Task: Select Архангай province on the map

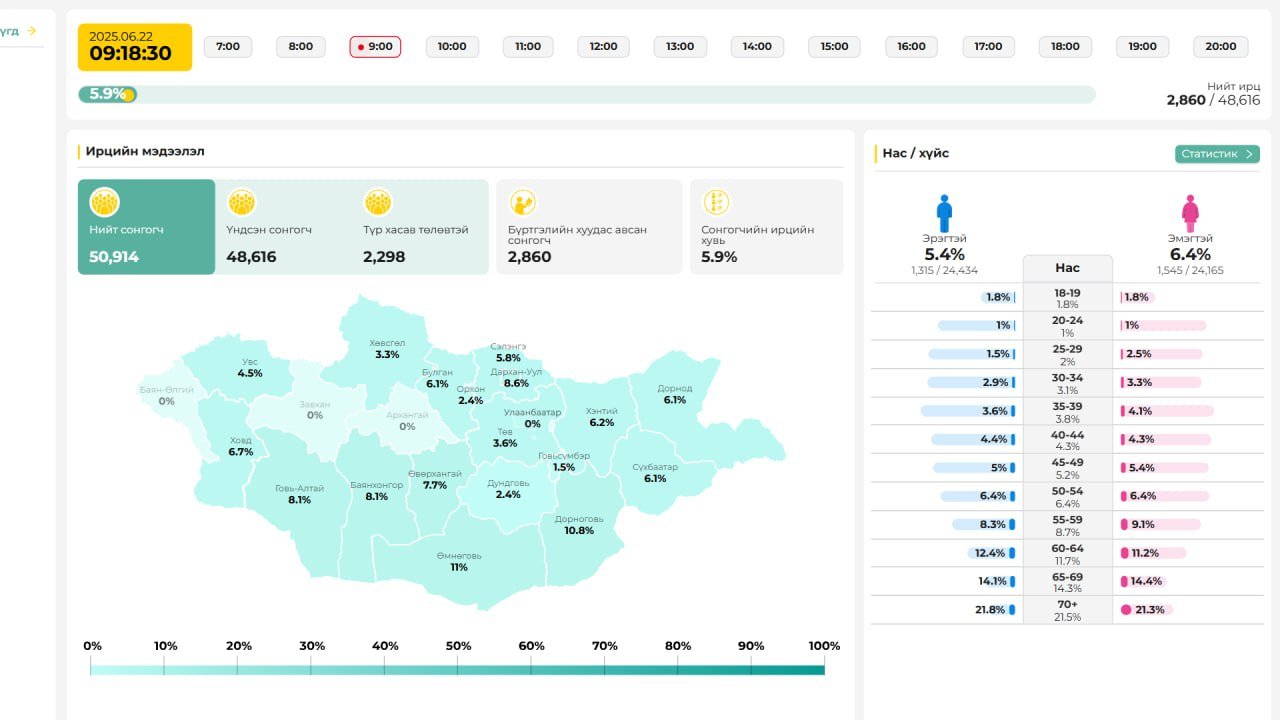Action: click(x=407, y=420)
